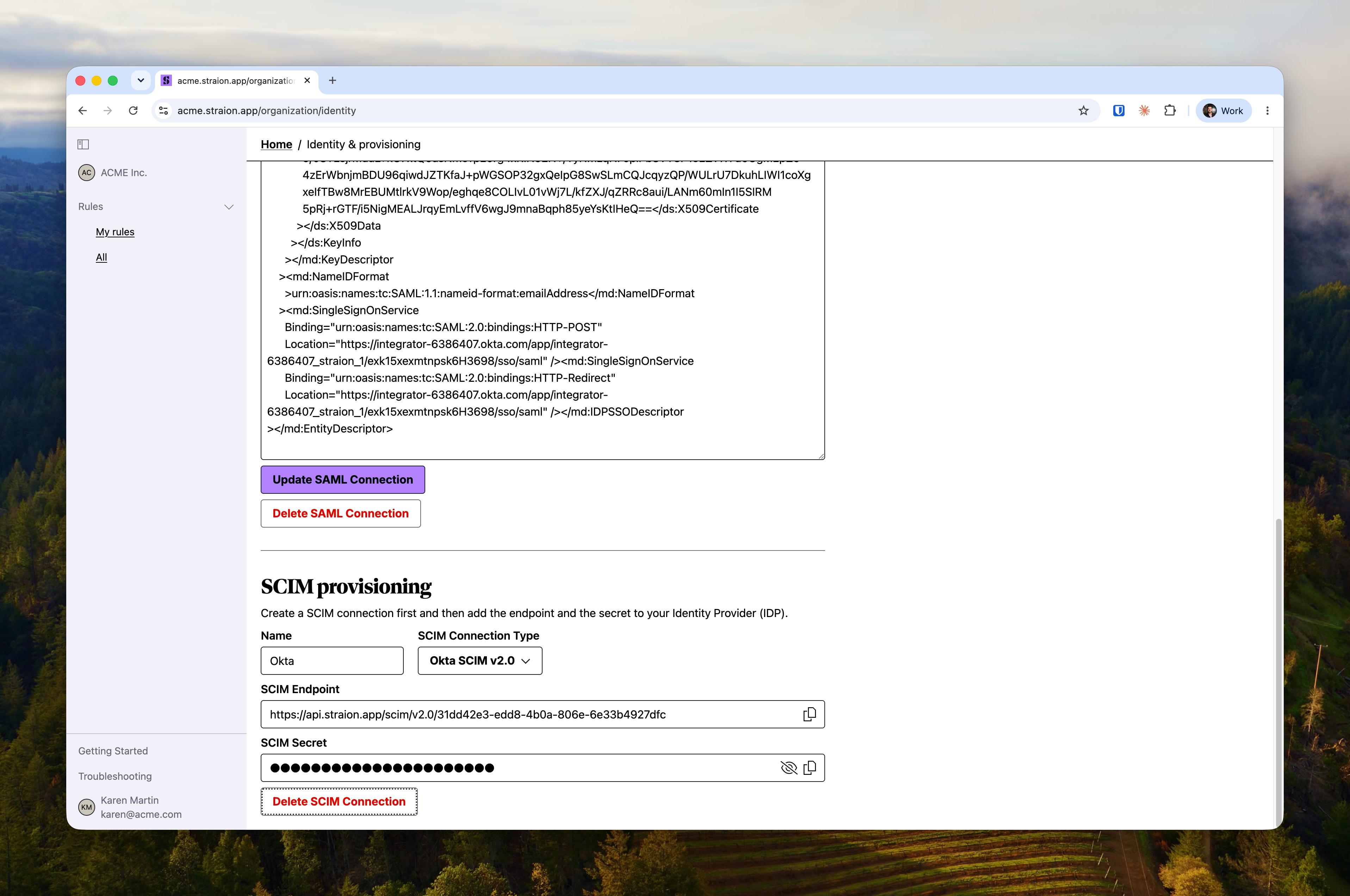
Task: Click the straion favicon on the tab
Action: pos(166,81)
